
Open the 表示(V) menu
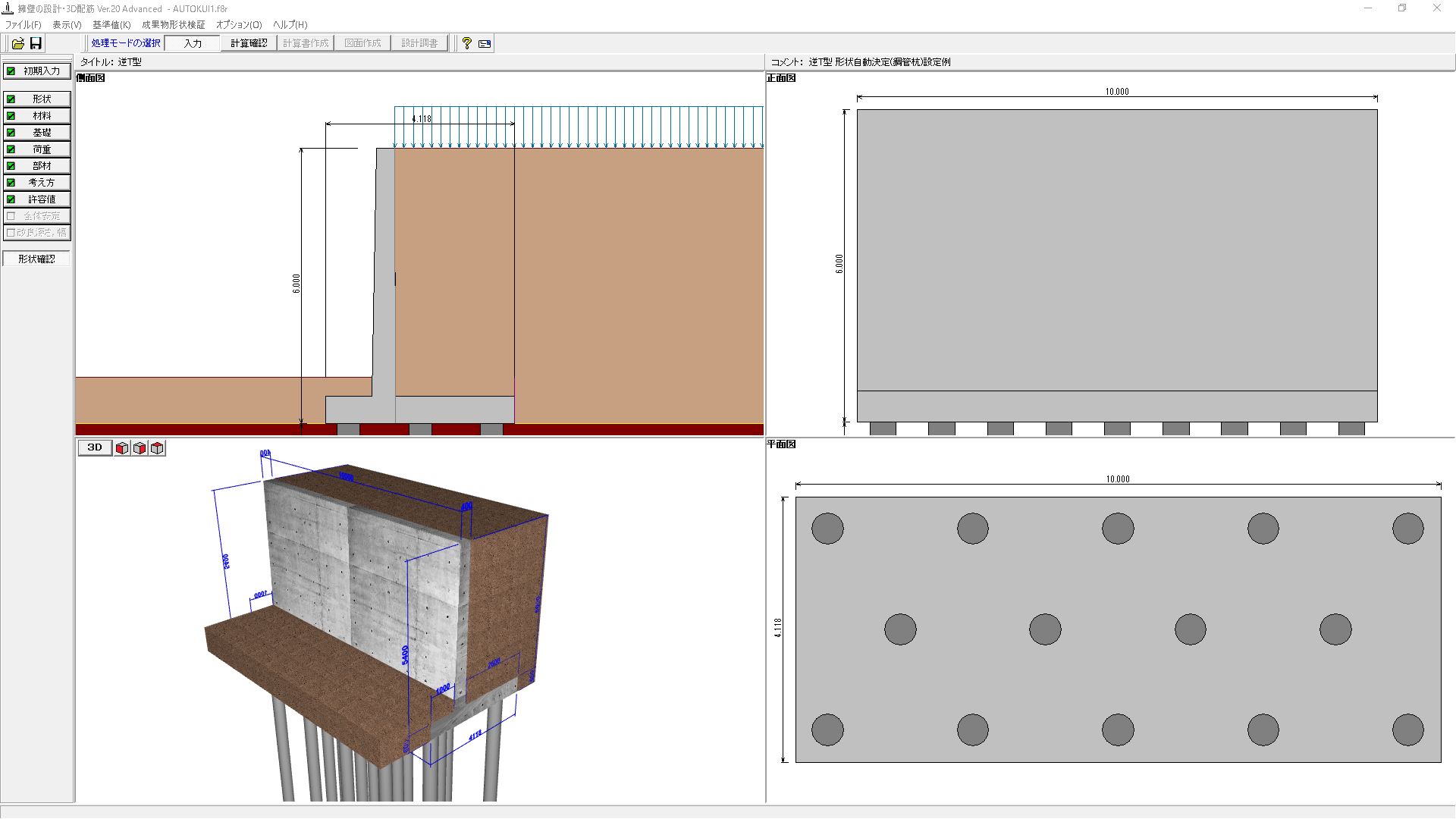point(67,24)
